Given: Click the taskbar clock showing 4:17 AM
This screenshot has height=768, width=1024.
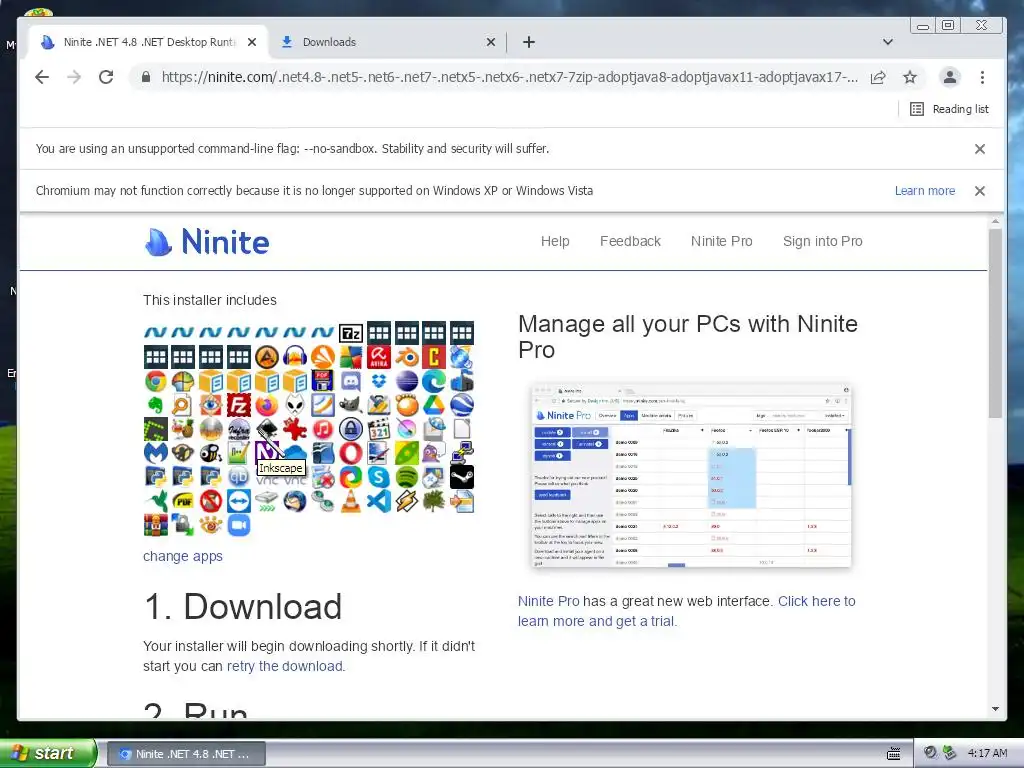Looking at the screenshot, I should coord(987,754).
